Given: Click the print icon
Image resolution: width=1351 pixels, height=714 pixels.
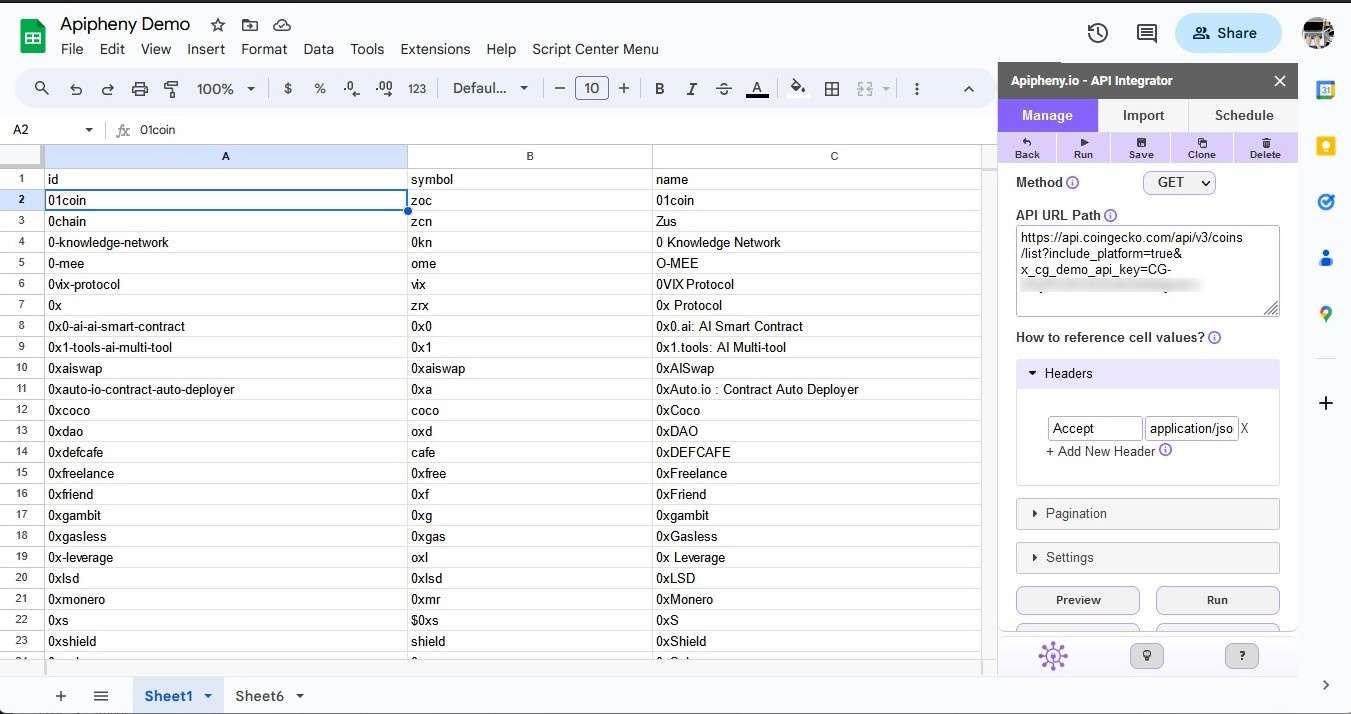Looking at the screenshot, I should pos(140,89).
